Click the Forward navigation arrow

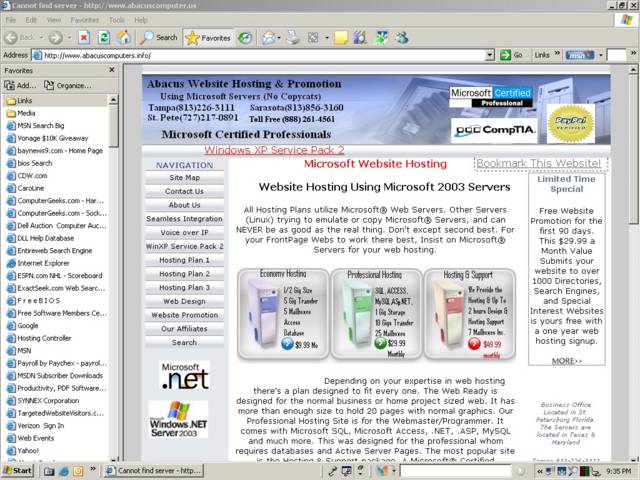point(56,38)
